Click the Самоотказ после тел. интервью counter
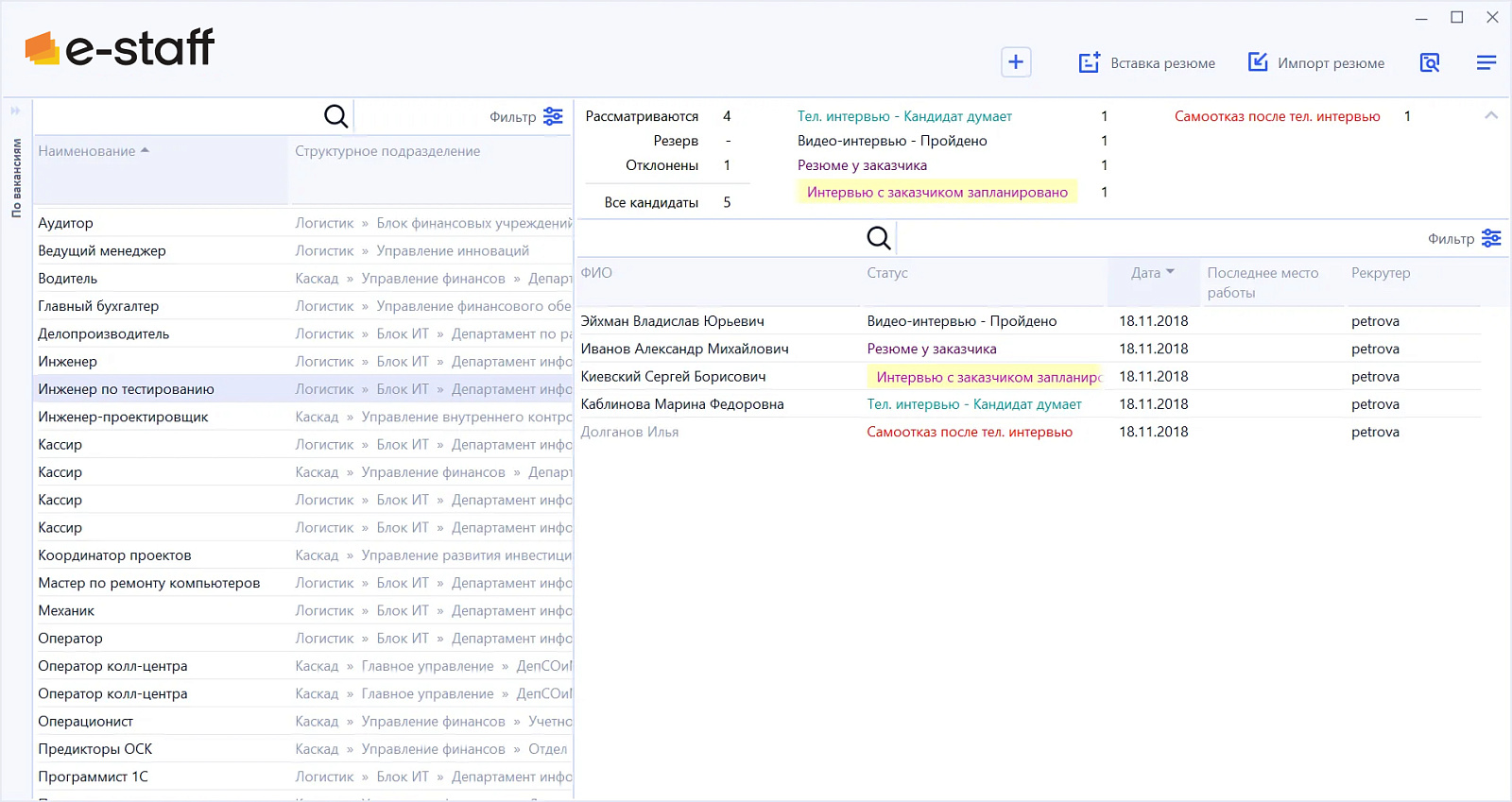Screen dimensions: 1512x802 (1407, 116)
